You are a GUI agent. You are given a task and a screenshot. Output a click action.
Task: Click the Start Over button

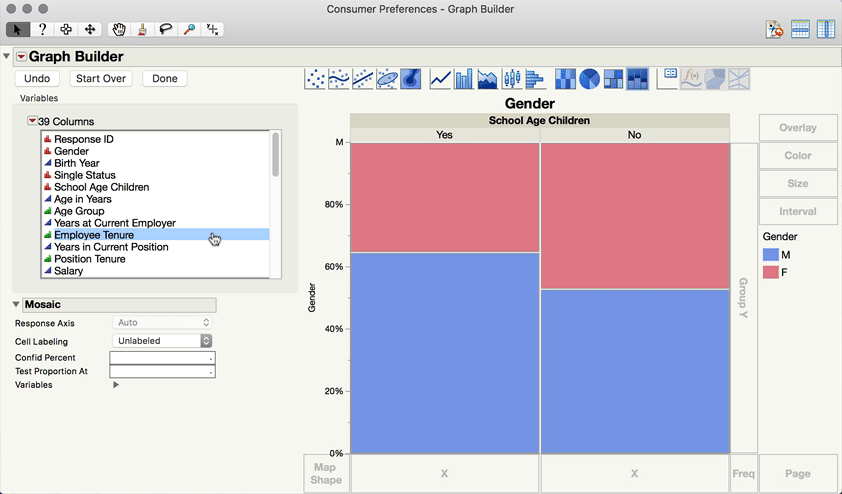[x=101, y=78]
